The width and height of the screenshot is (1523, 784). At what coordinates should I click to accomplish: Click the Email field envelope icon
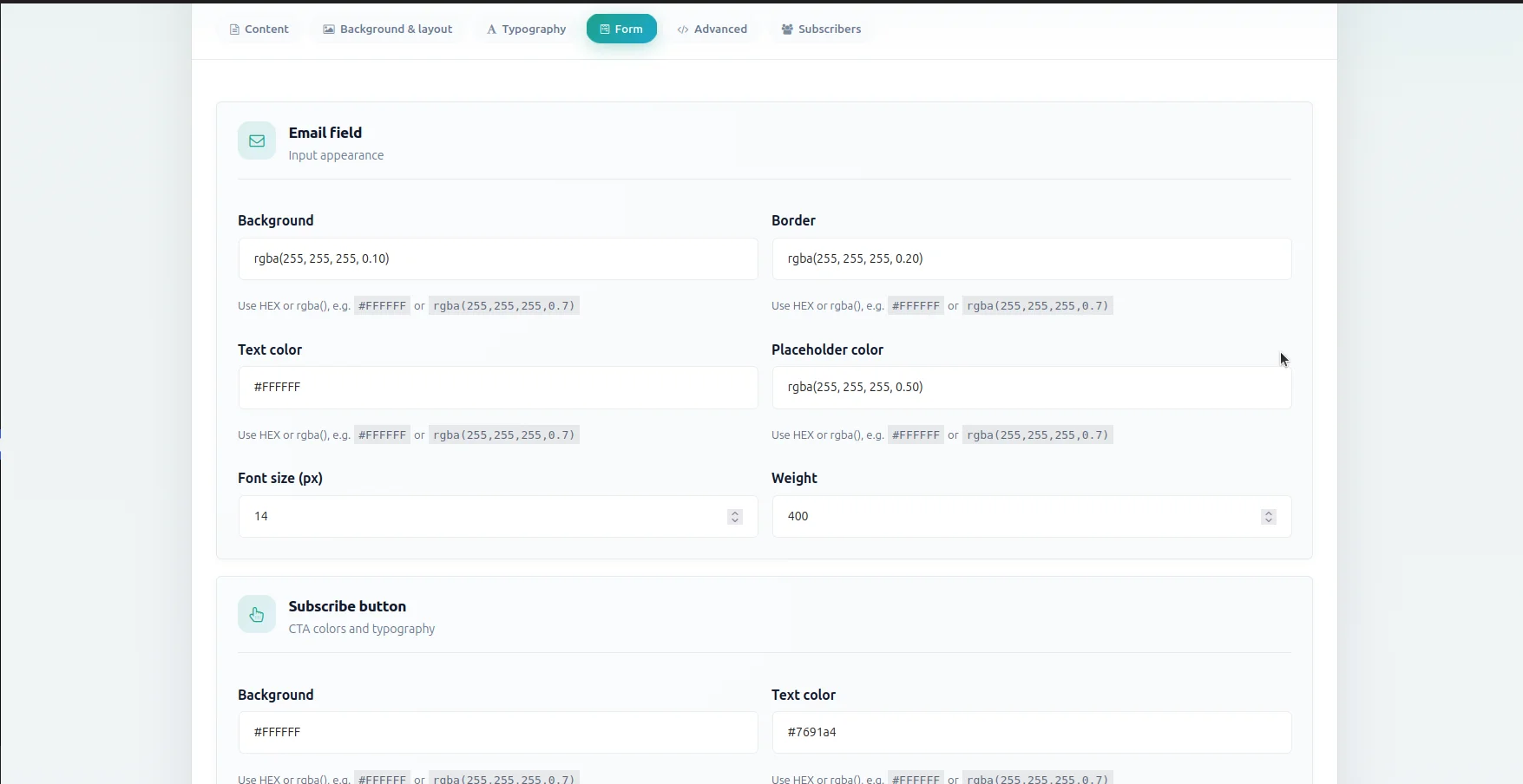[x=257, y=140]
